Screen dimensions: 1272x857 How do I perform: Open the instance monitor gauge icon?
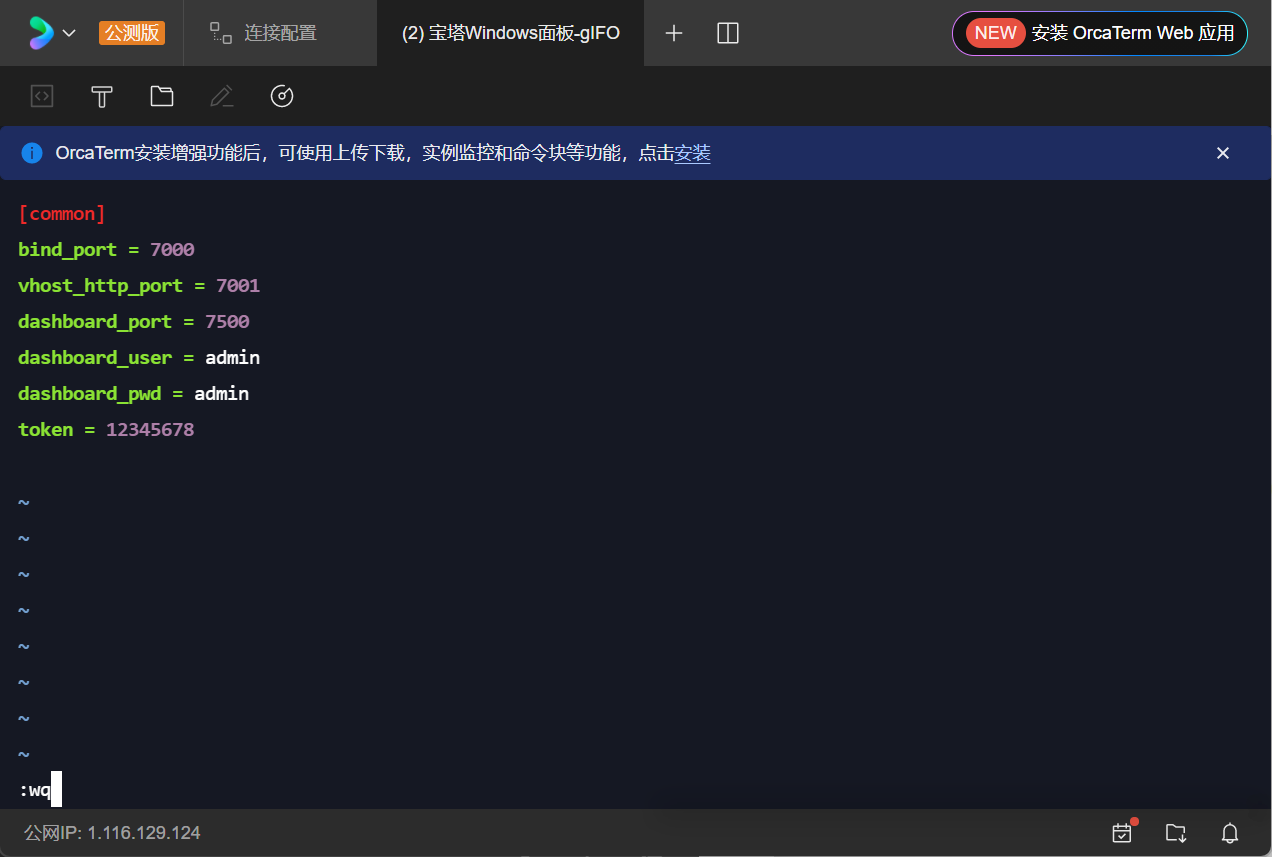pos(282,96)
